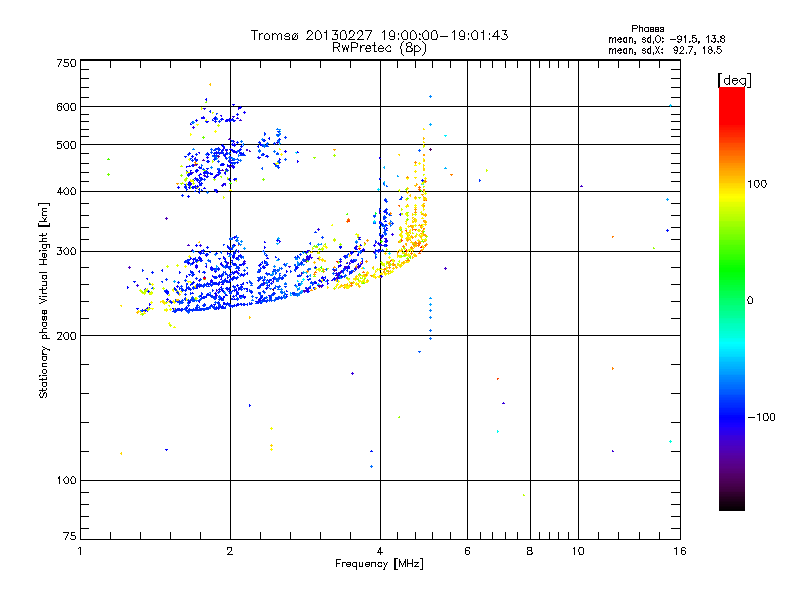The width and height of the screenshot is (800, 600).
Task: Click the colorbar tick label '100'
Action: coord(757,184)
